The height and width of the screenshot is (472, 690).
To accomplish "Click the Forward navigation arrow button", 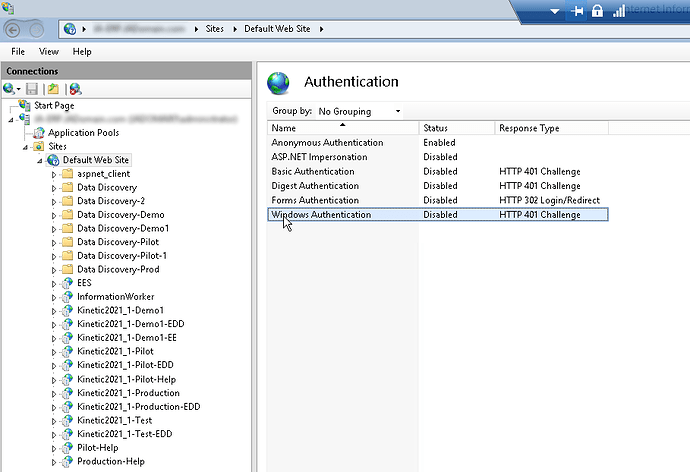I will (x=36, y=29).
